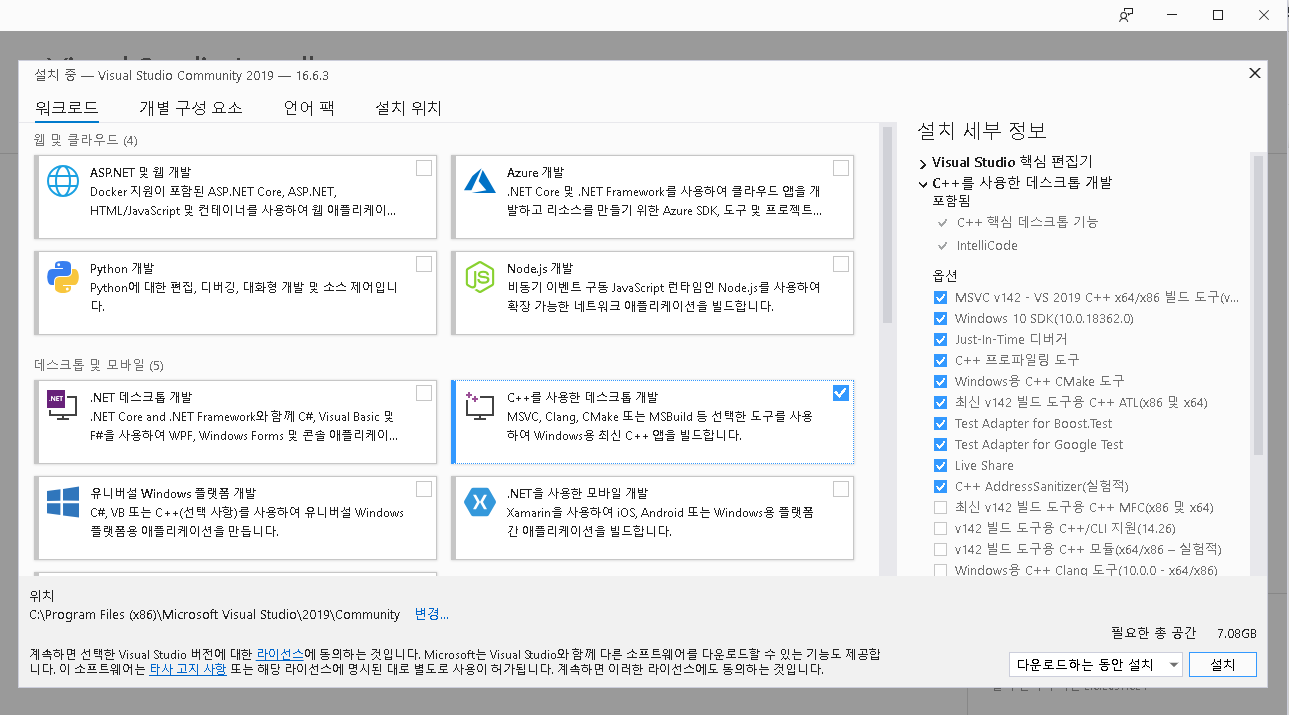The width and height of the screenshot is (1289, 715).
Task: Switch to the 개별 구성 요소 tab
Action: (x=191, y=108)
